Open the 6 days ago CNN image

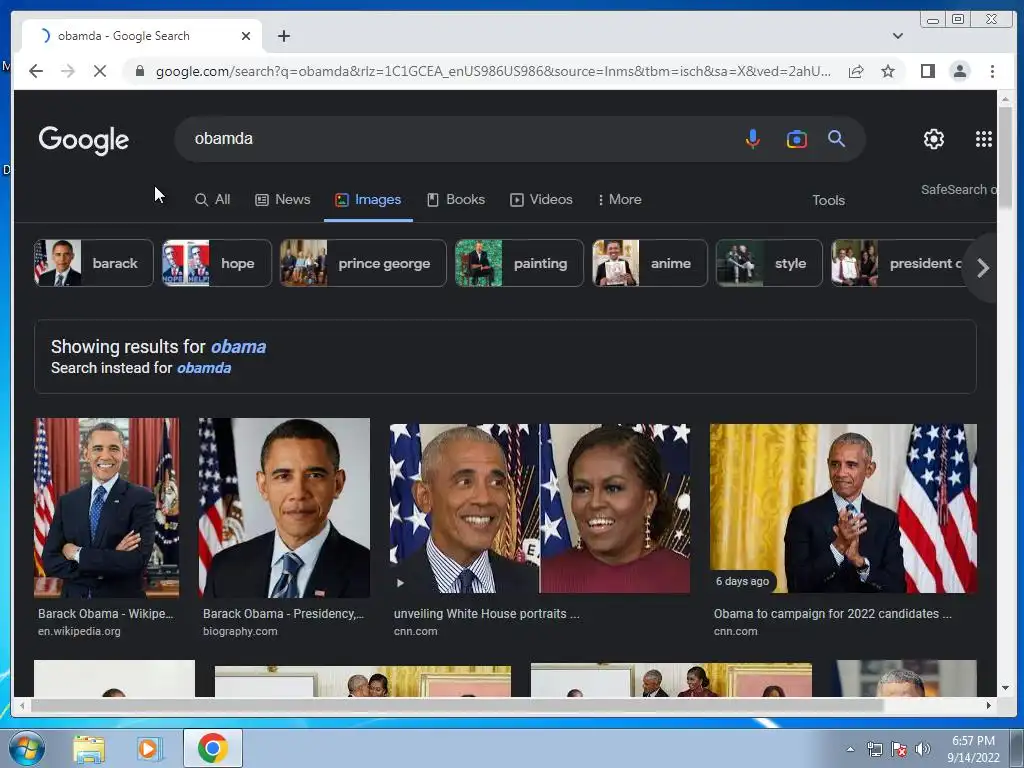pyautogui.click(x=843, y=508)
